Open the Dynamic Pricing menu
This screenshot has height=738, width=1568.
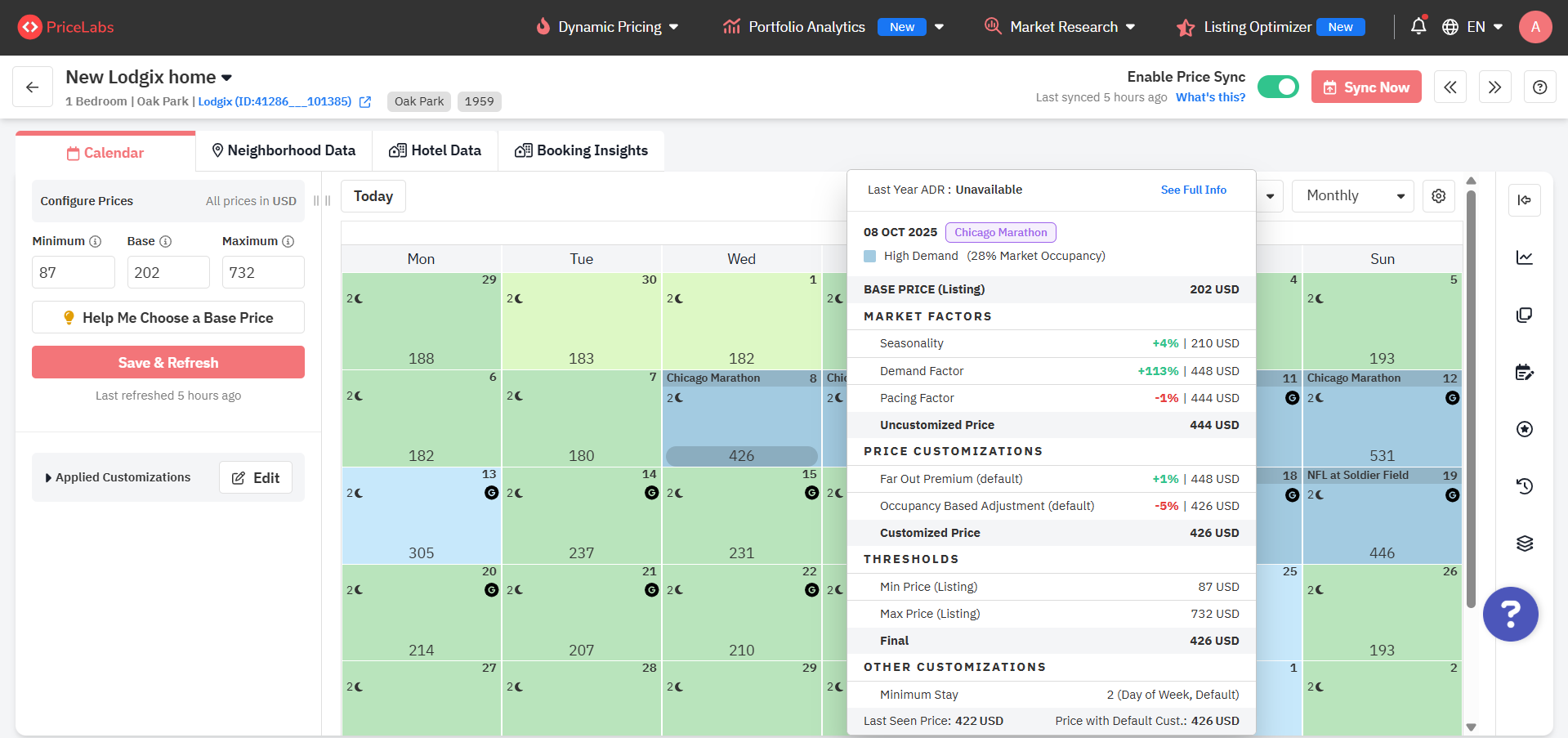pos(609,27)
